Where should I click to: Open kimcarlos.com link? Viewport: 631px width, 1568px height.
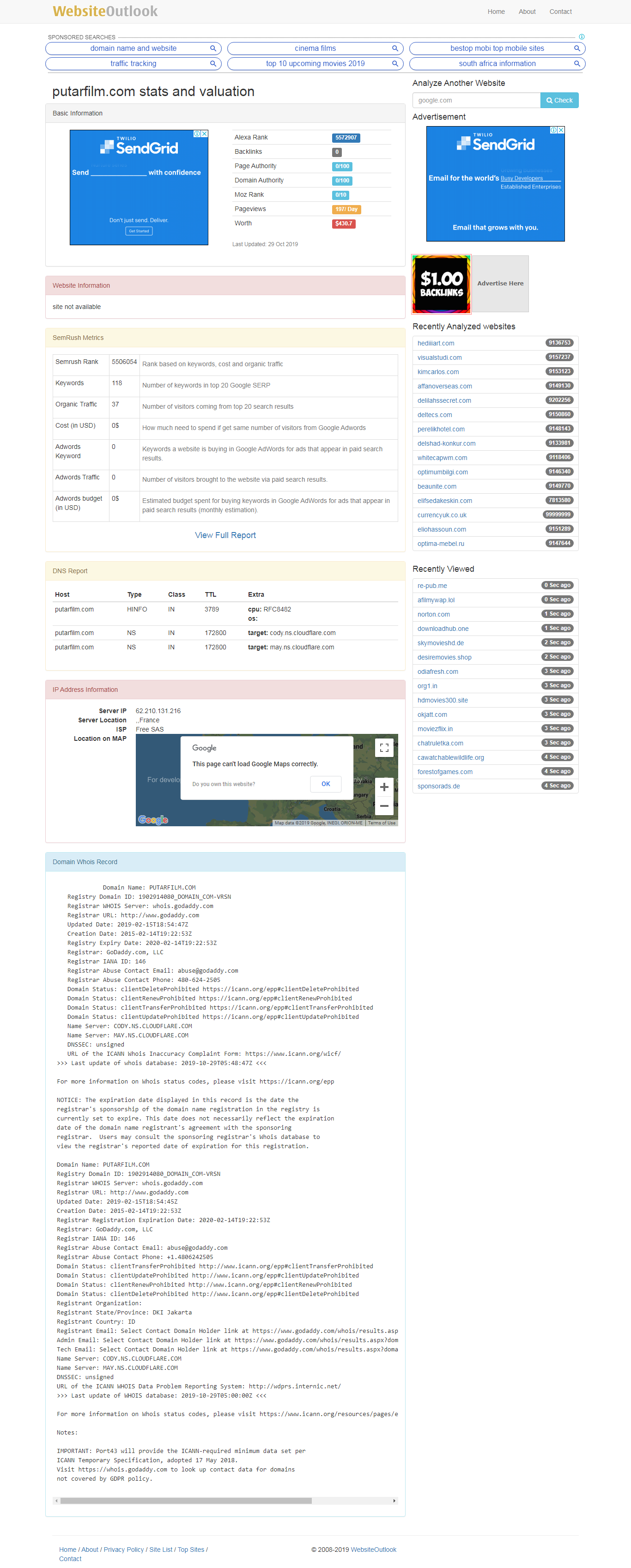click(438, 372)
